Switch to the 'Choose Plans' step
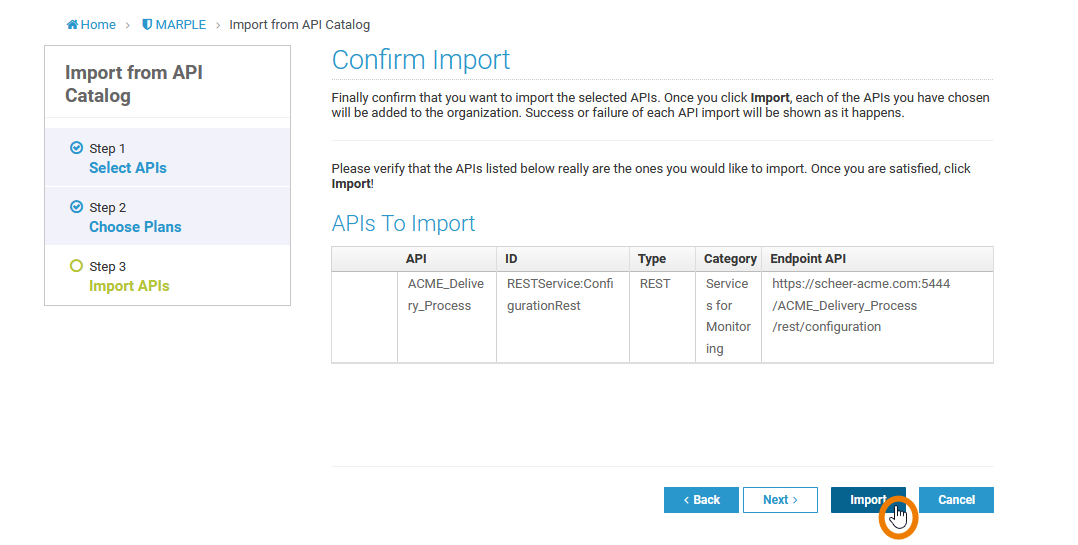 point(135,227)
